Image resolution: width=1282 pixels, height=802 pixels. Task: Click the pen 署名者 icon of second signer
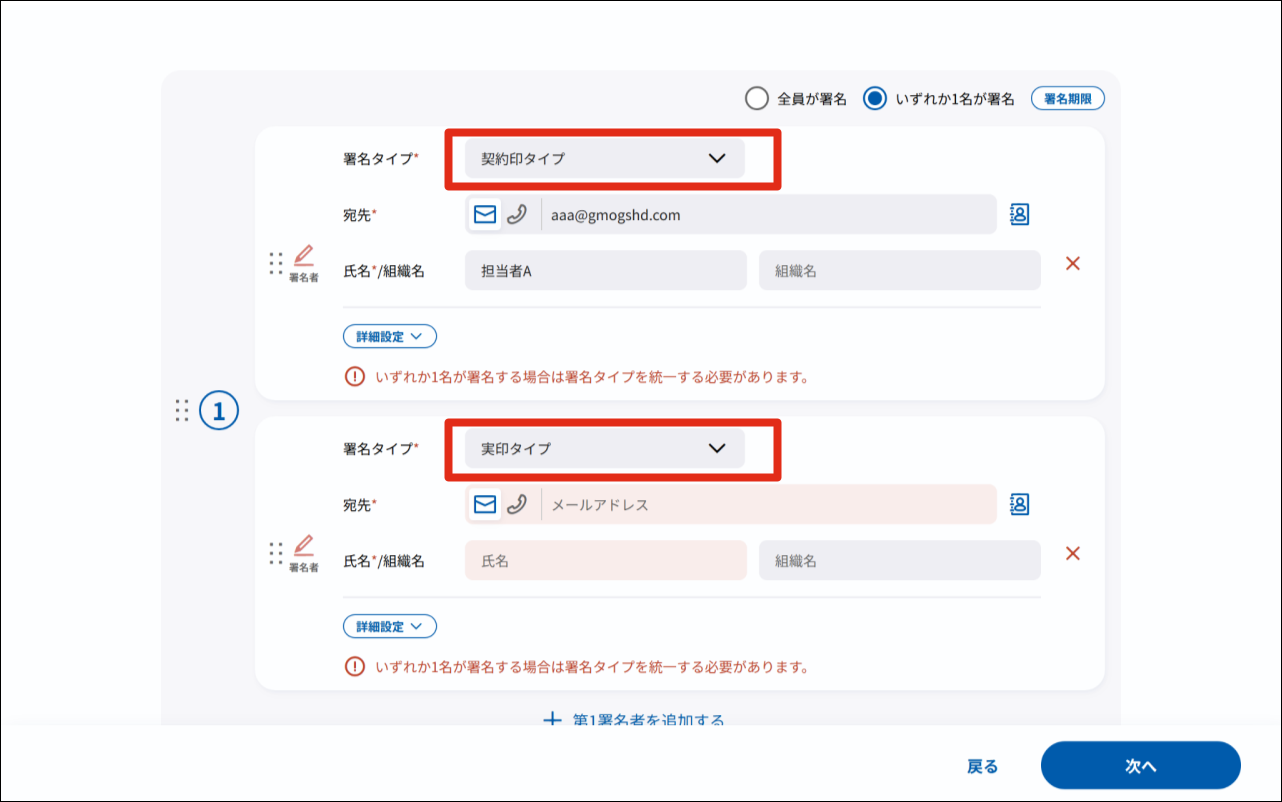(x=304, y=553)
